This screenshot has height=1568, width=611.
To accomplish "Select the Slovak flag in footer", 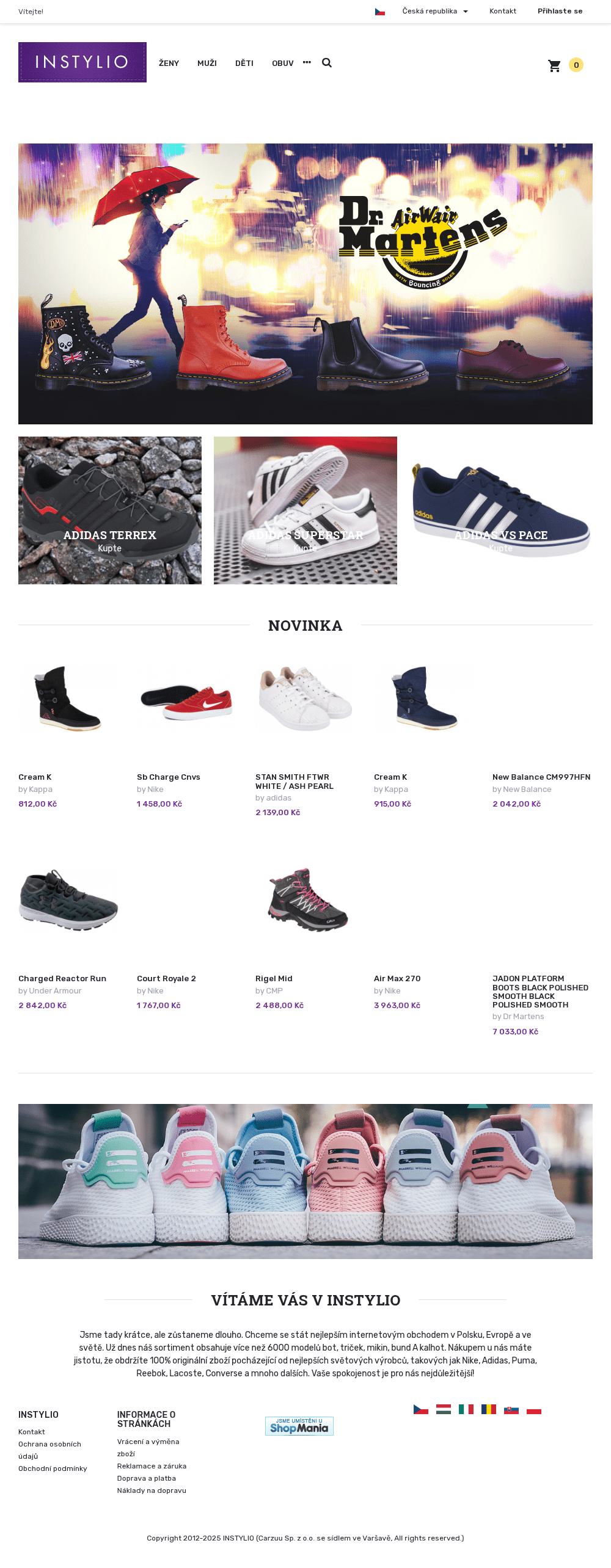I will tap(511, 1409).
